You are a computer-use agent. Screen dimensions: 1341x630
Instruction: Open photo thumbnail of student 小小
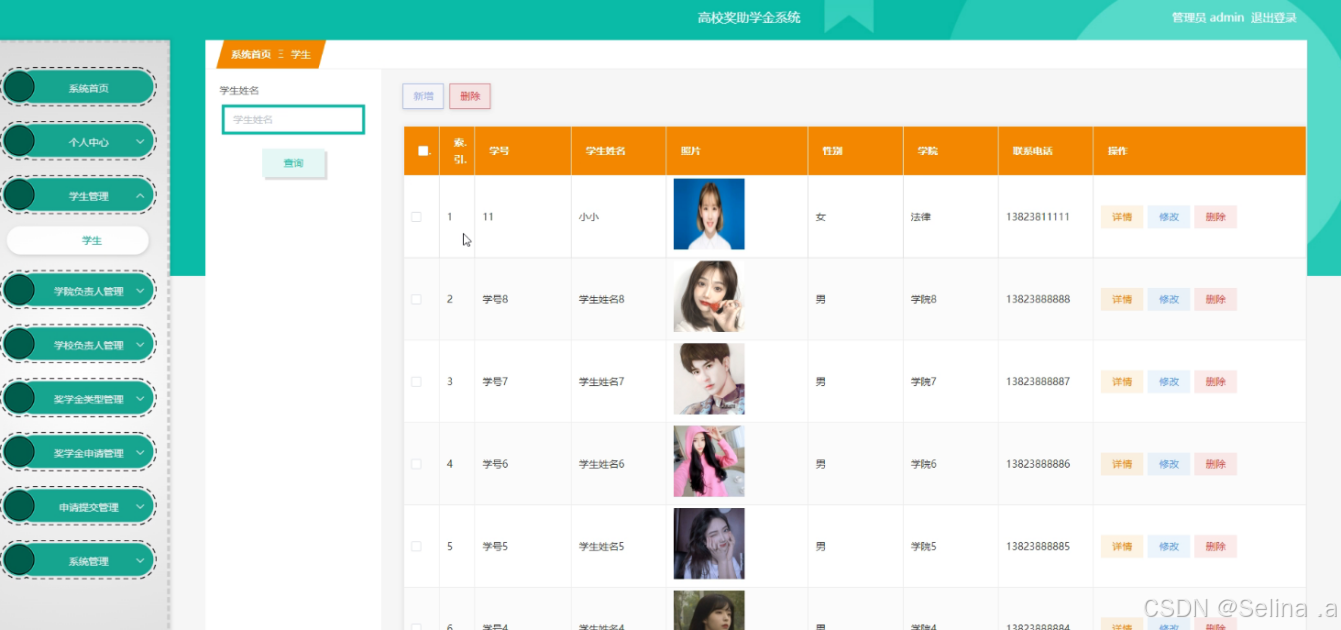click(x=709, y=214)
